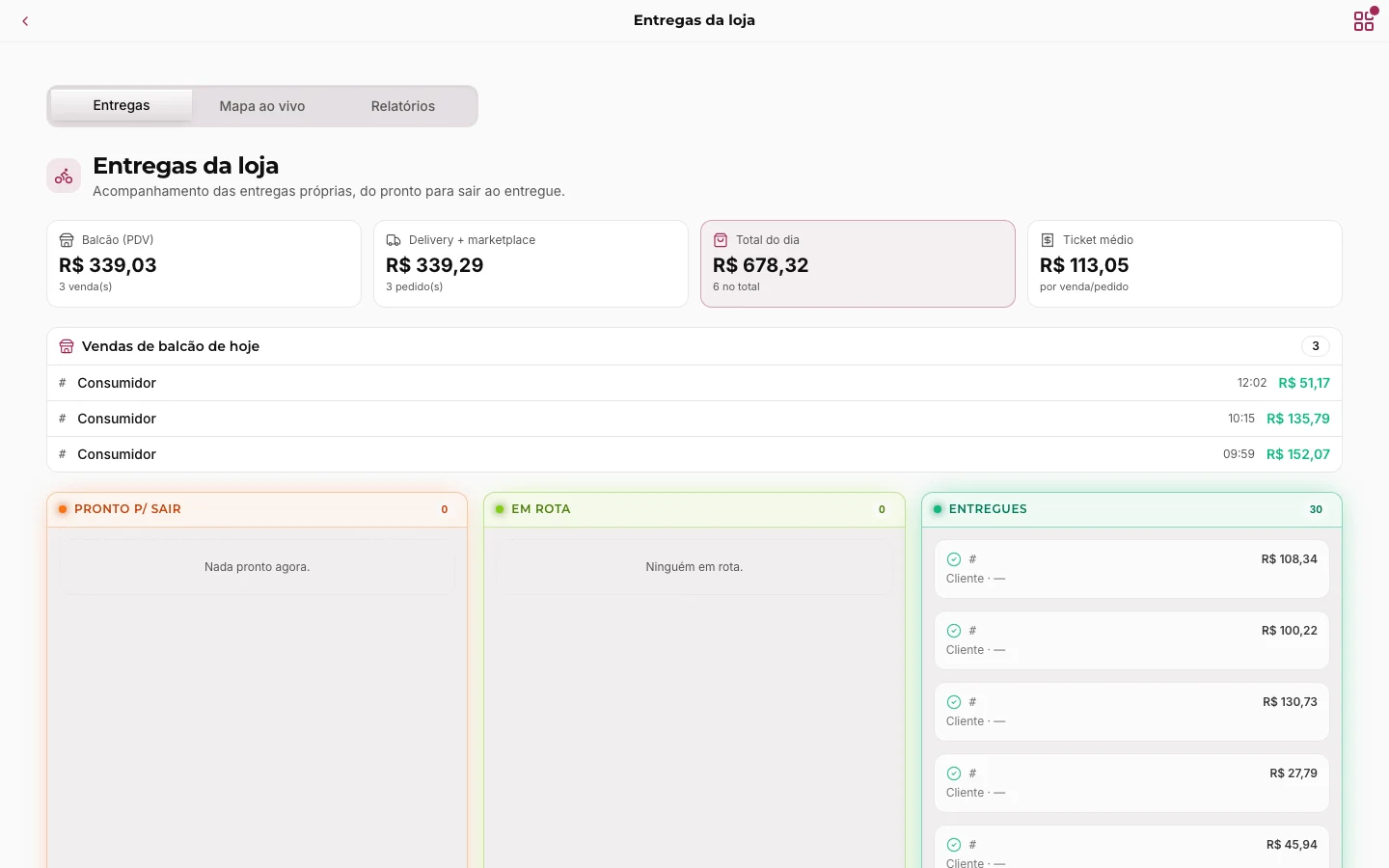Open the Ticket médio summary card

pos(1185,264)
